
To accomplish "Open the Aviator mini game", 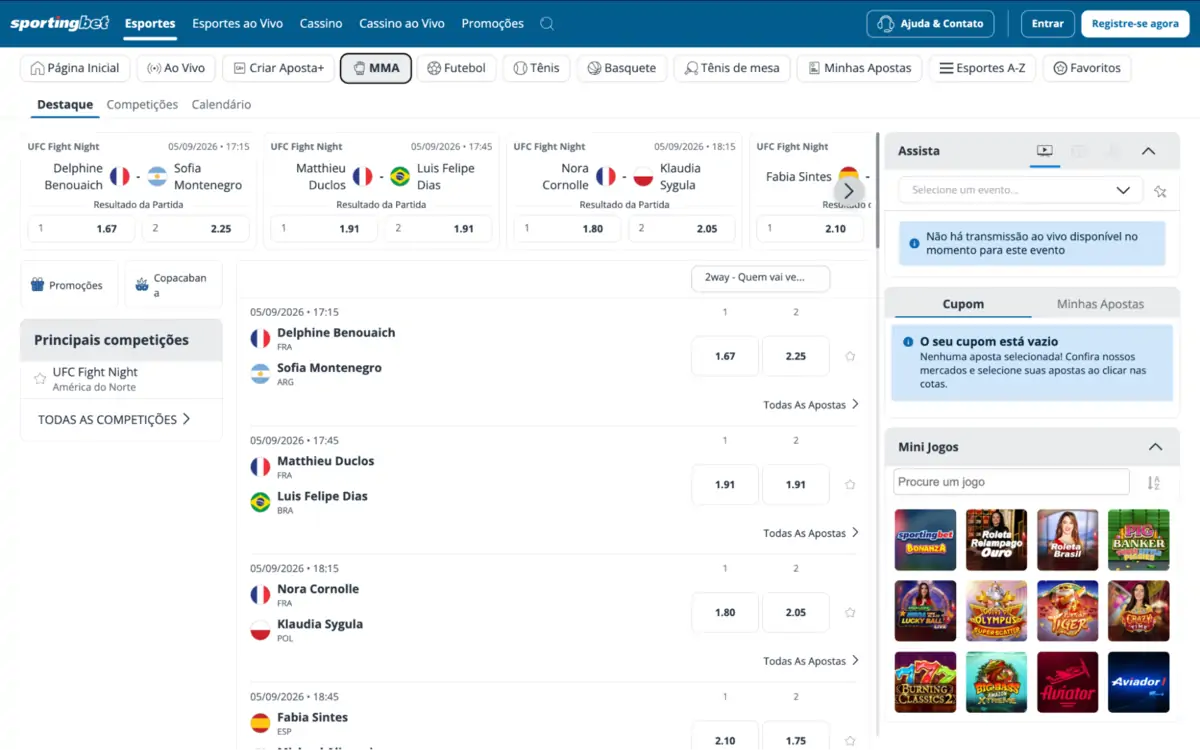I will pyautogui.click(x=1067, y=682).
